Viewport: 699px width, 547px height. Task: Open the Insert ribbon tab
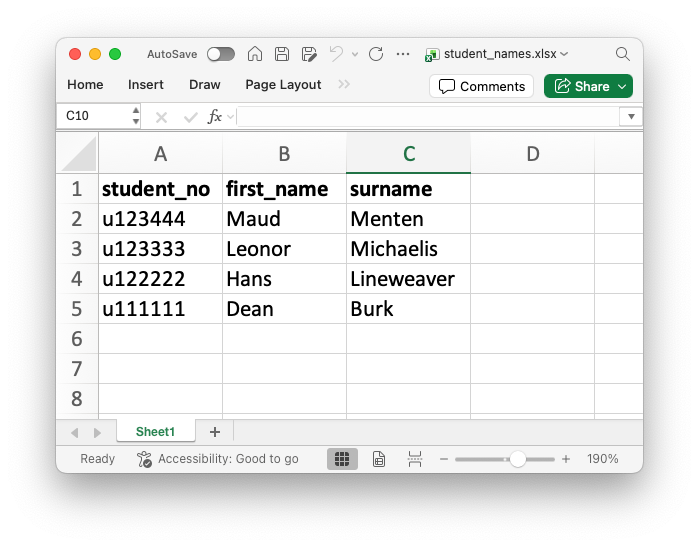coord(146,85)
